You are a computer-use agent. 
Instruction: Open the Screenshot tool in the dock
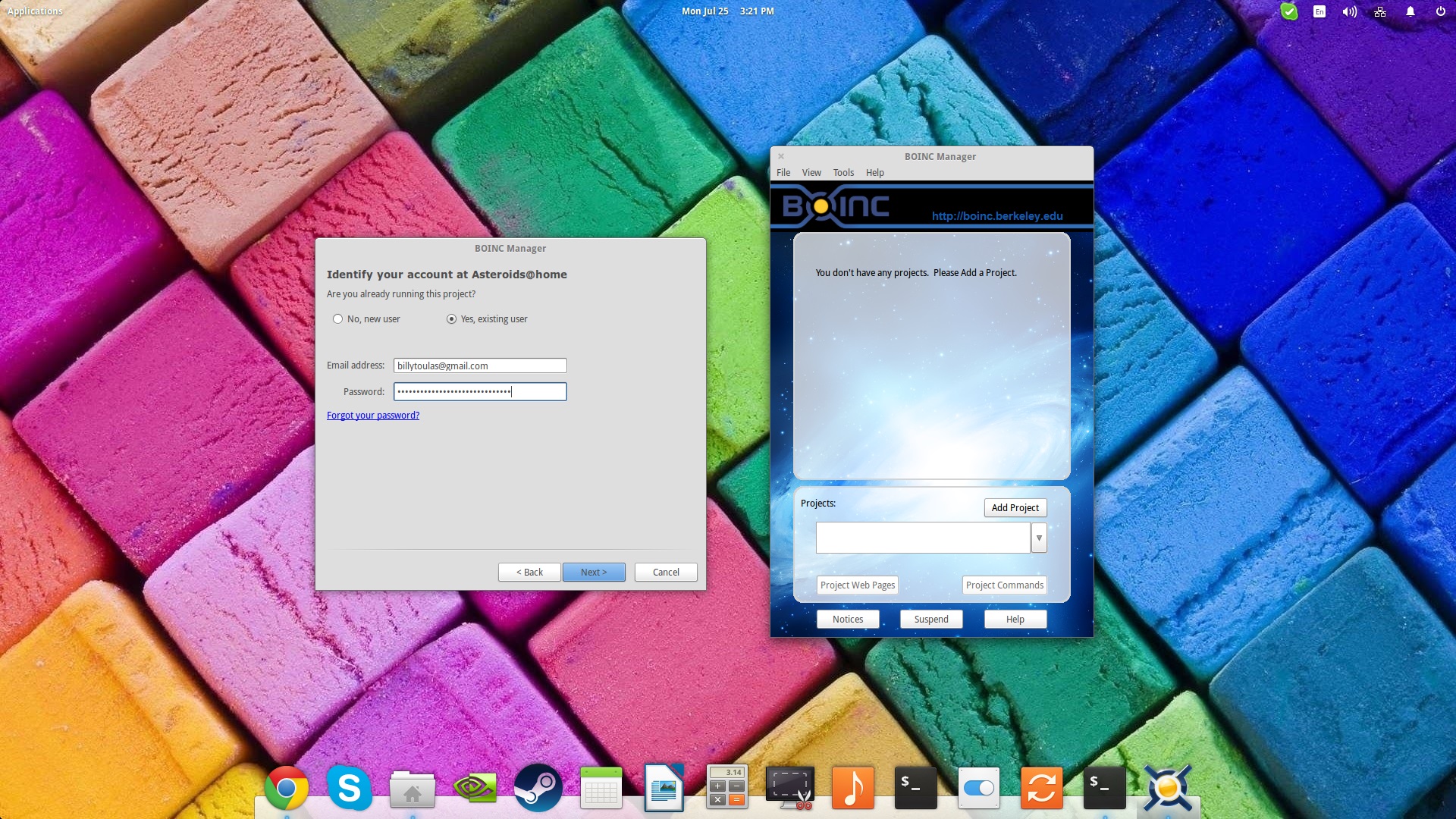click(790, 789)
